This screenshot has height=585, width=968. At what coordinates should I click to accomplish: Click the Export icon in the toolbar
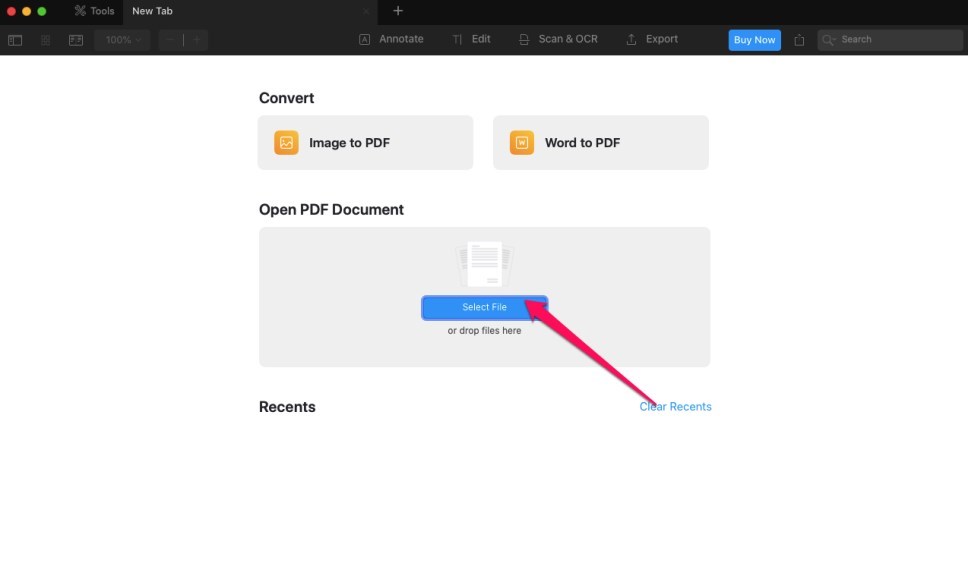coord(631,39)
